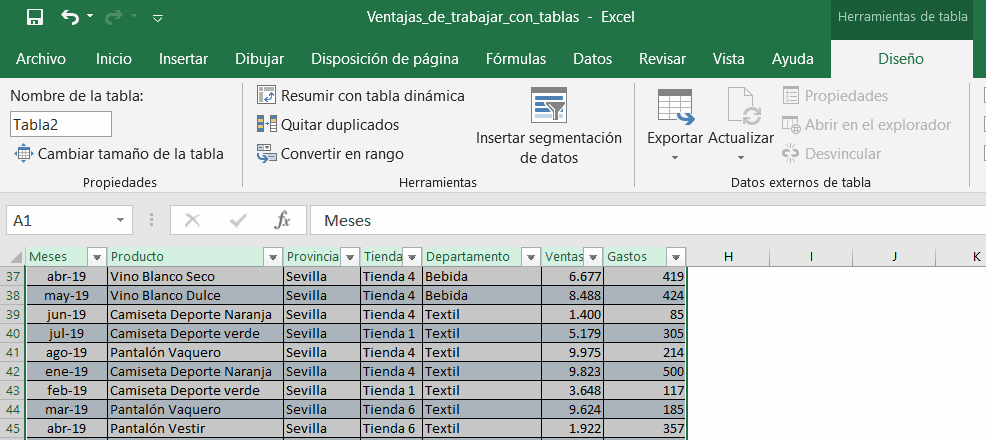The height and width of the screenshot is (440, 986).
Task: Click the Exportar table icon
Action: tap(675, 107)
